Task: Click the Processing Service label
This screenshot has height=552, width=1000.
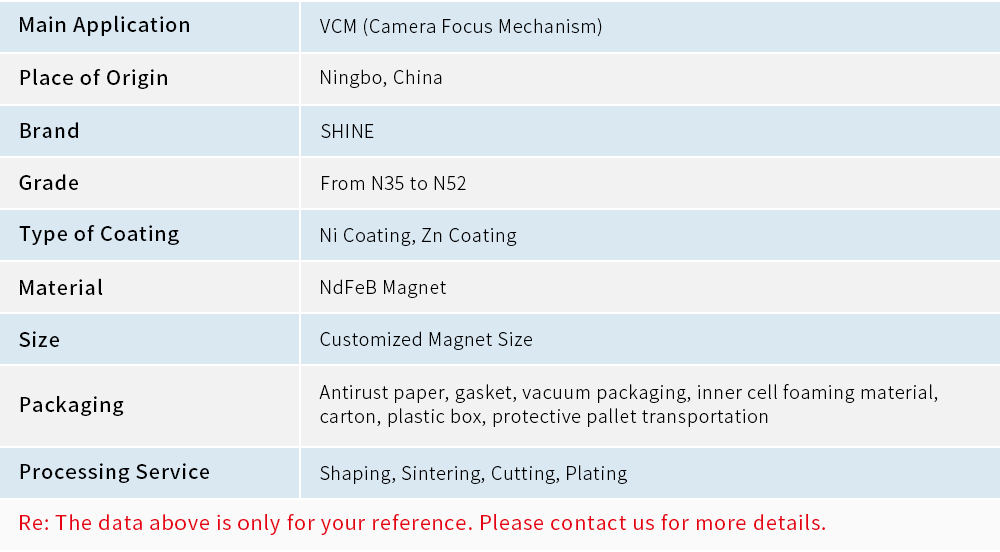Action: click(114, 472)
